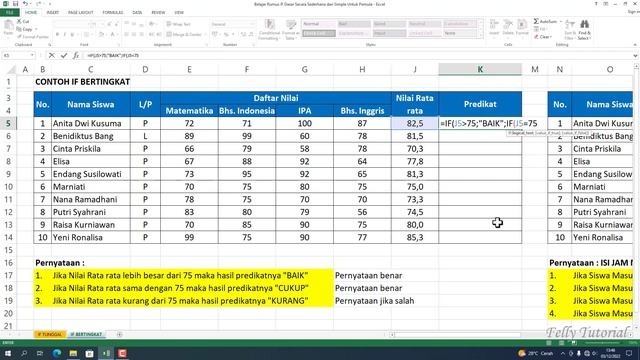Add a new sheet with plus button
Viewport: 640px width, 360px height.
coord(120,334)
